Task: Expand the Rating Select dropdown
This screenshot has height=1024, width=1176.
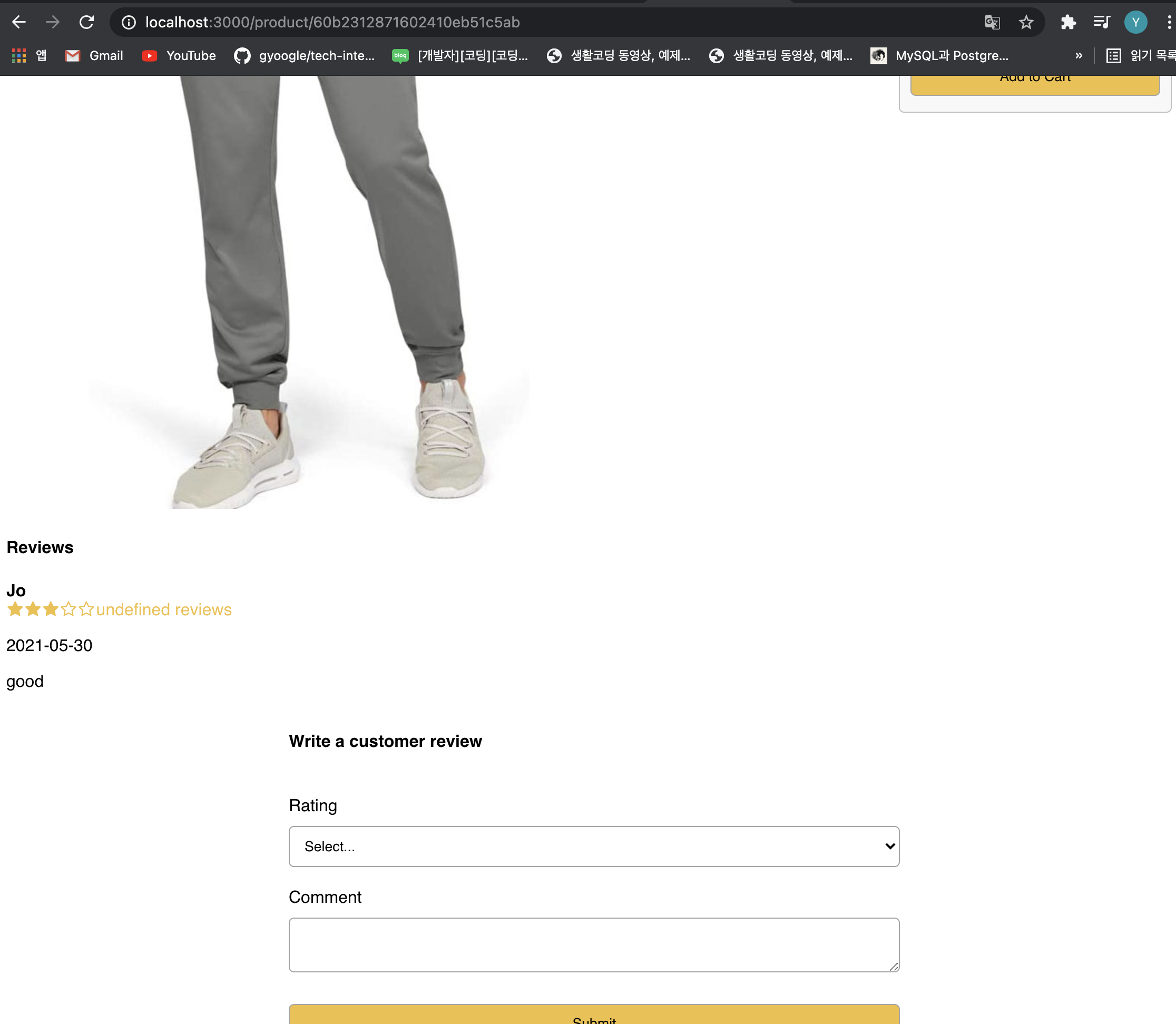Action: [594, 846]
